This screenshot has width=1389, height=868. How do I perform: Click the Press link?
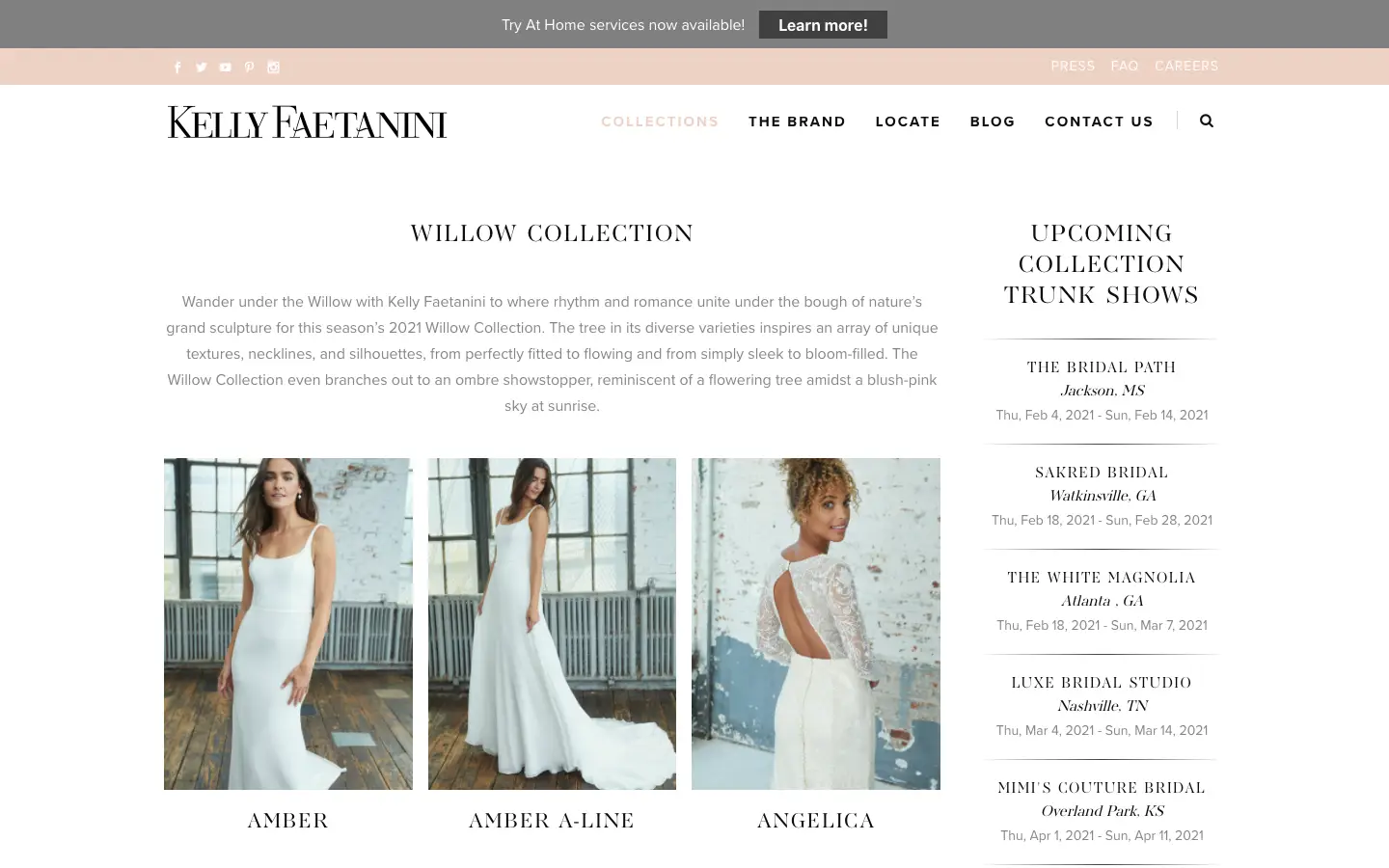1073,67
